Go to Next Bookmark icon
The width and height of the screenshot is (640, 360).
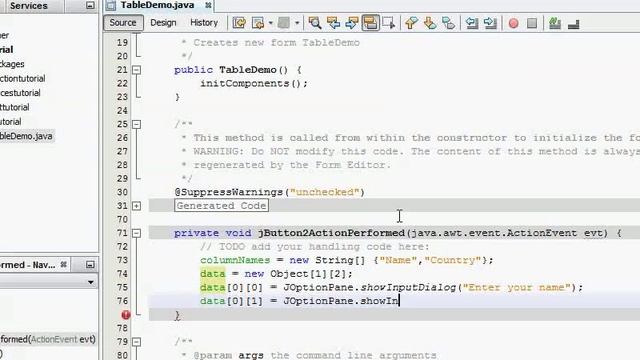pyautogui.click(x=430, y=23)
